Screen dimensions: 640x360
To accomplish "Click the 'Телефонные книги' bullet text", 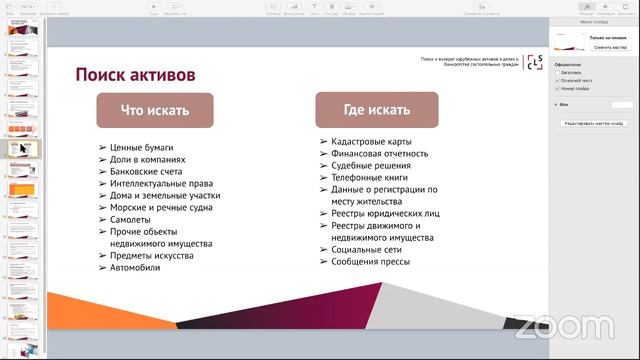I will (x=369, y=178).
